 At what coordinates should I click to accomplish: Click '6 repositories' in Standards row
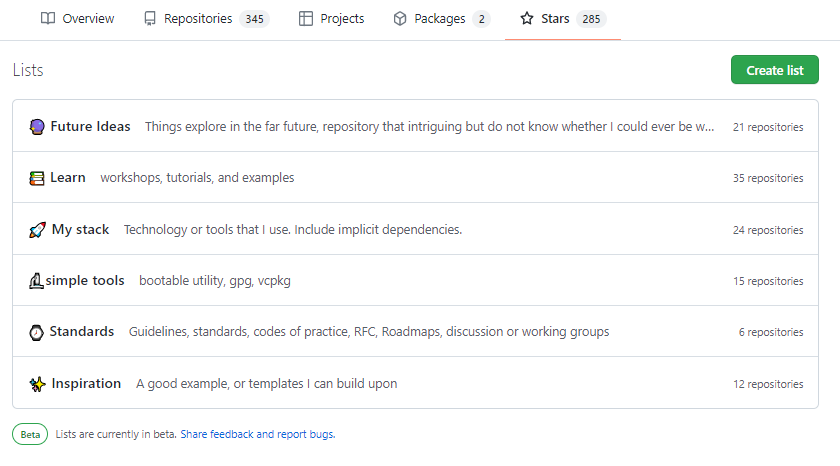[x=771, y=332]
